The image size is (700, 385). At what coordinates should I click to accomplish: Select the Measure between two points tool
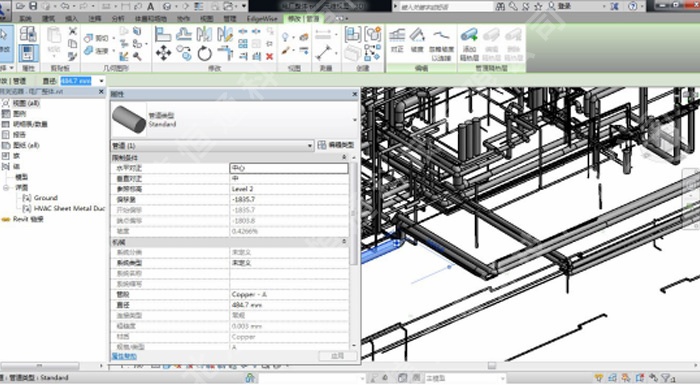323,52
